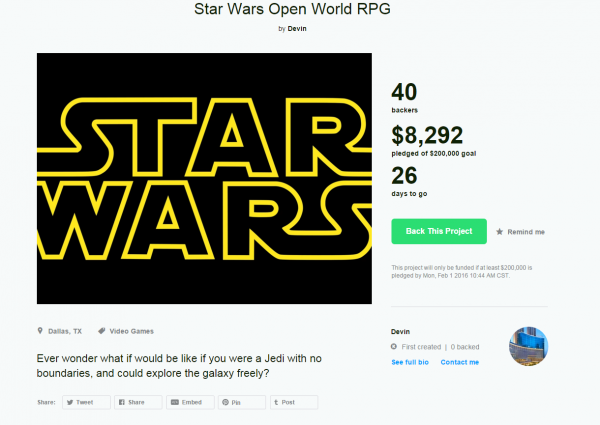Open the Dallas, TX location link
This screenshot has width=600, height=425.
tap(65, 331)
